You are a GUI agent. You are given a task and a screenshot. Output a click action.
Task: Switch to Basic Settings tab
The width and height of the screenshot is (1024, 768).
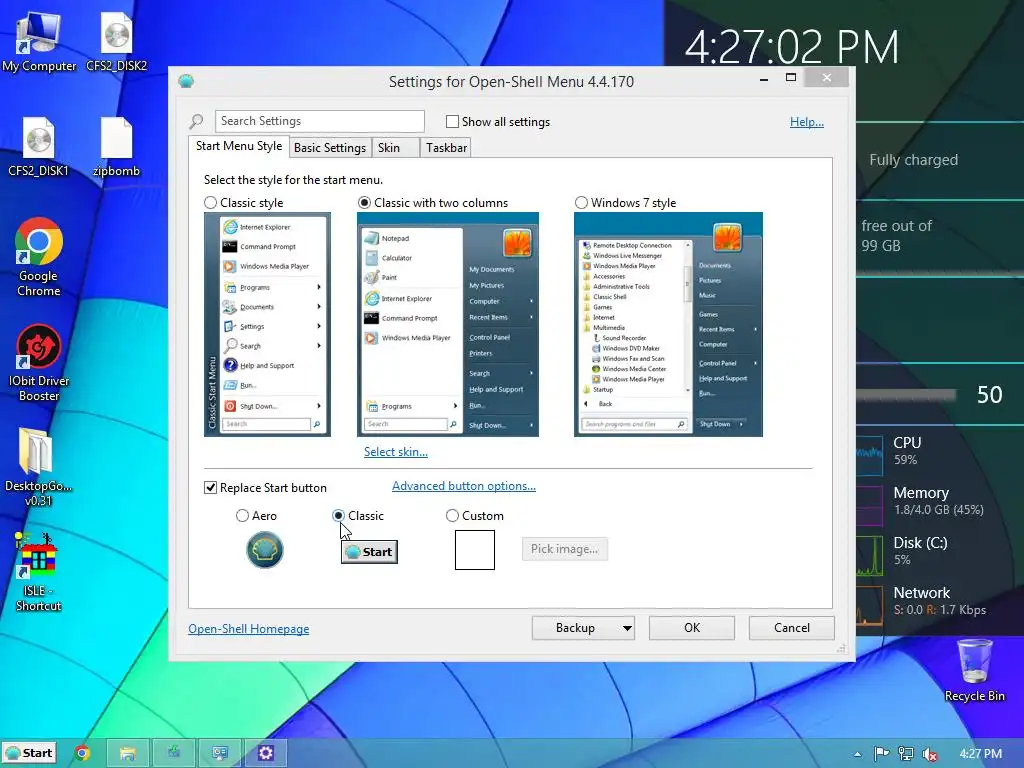coord(330,148)
